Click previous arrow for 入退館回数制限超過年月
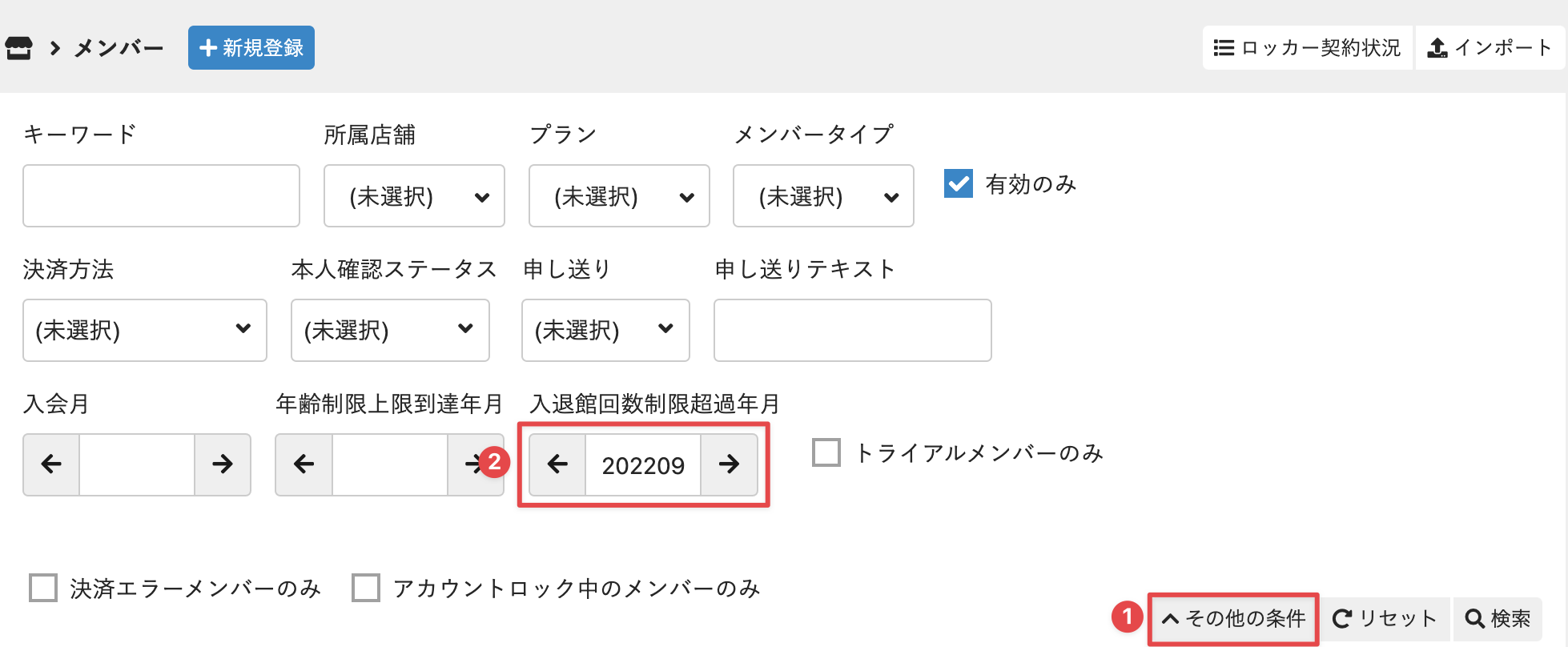Viewport: 1568px width, 647px height. pyautogui.click(x=557, y=464)
